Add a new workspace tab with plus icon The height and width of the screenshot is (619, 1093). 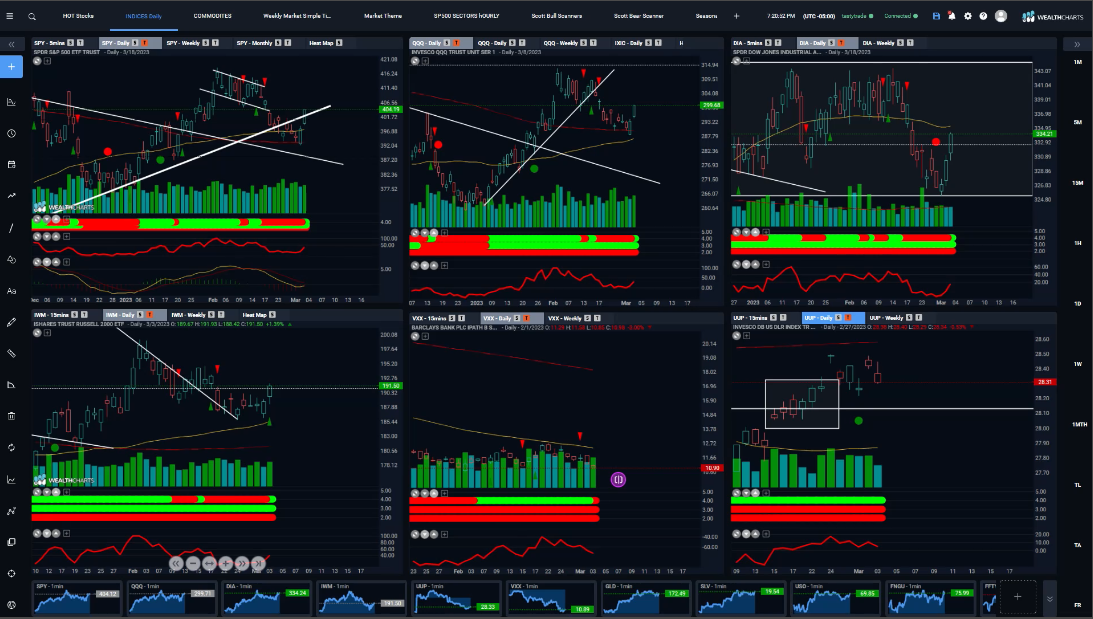click(736, 16)
